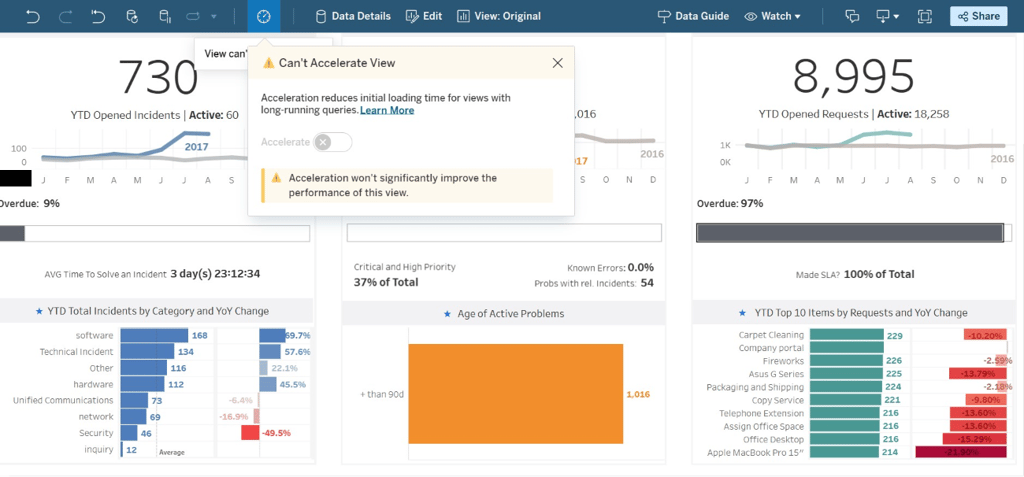Click warning icon in the yellow notice
Viewport: 1024px width, 477px height.
(x=276, y=178)
